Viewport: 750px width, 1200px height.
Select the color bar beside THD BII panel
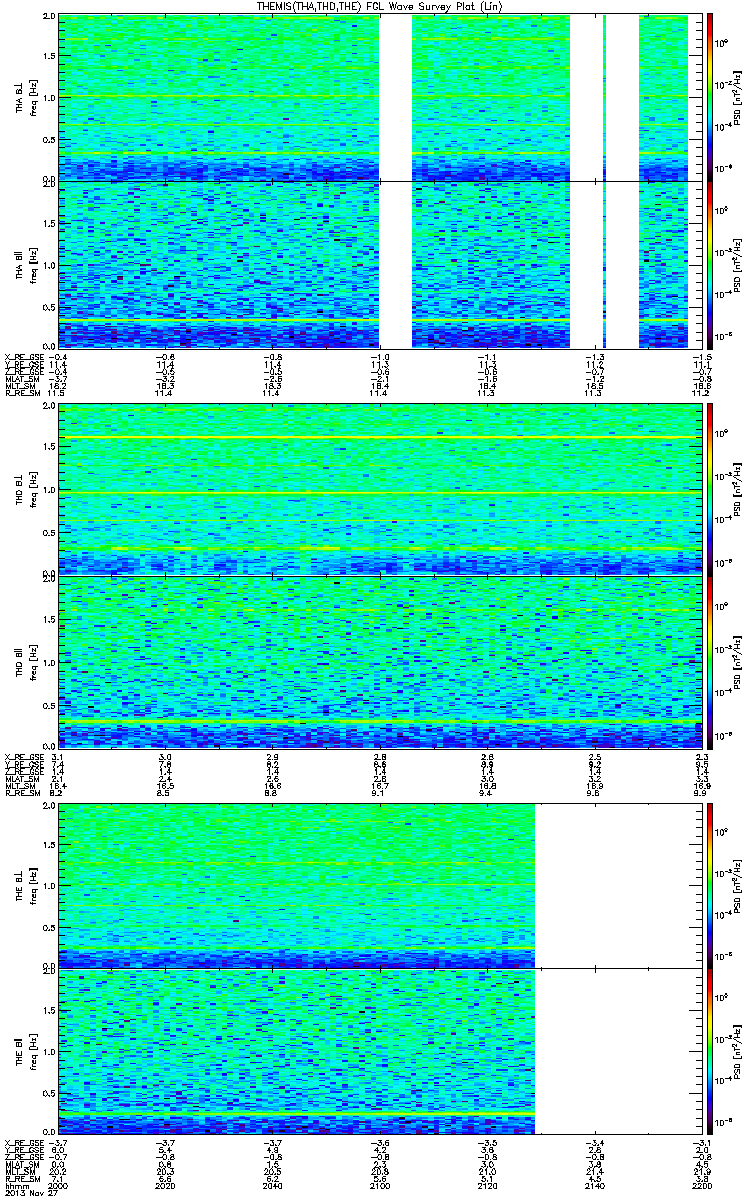point(710,661)
